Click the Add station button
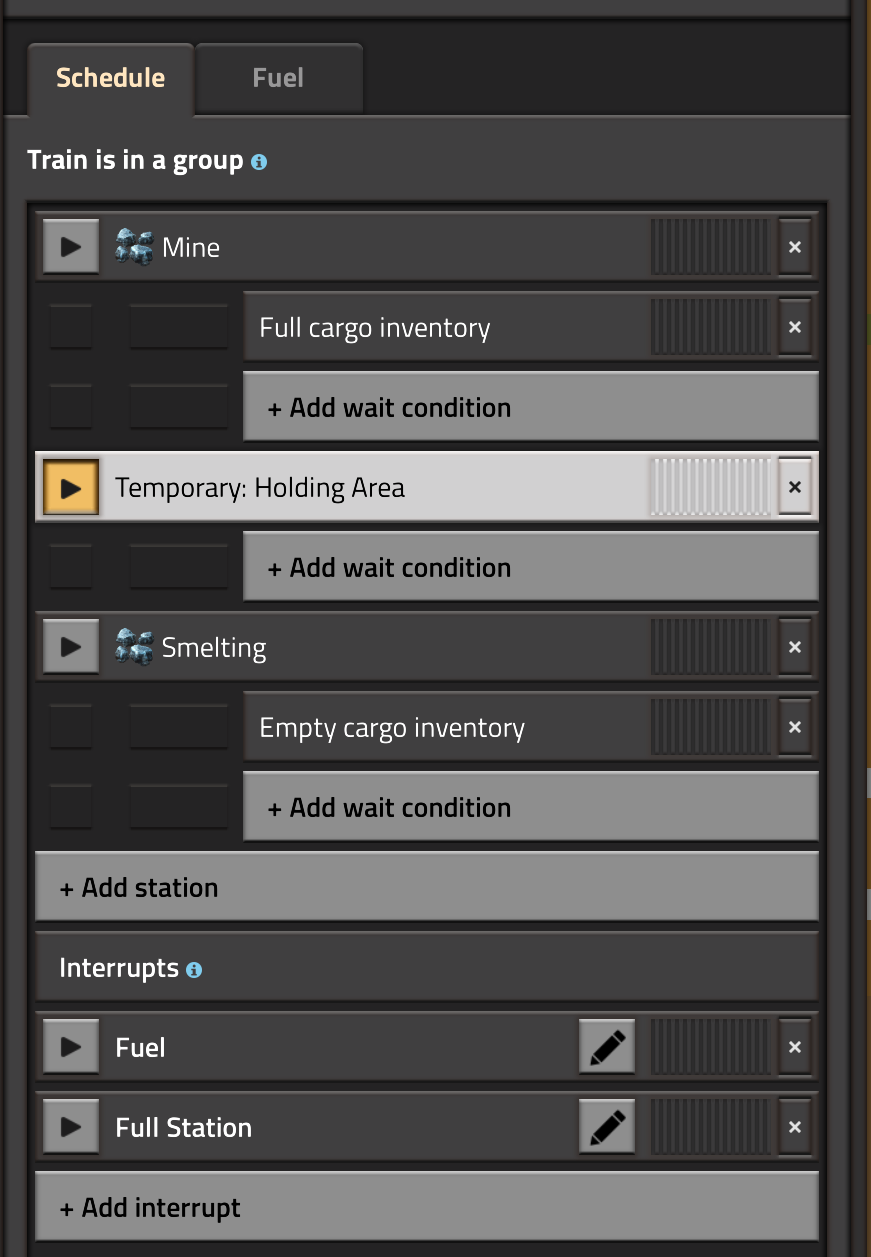The height and width of the screenshot is (1257, 871). tap(427, 887)
